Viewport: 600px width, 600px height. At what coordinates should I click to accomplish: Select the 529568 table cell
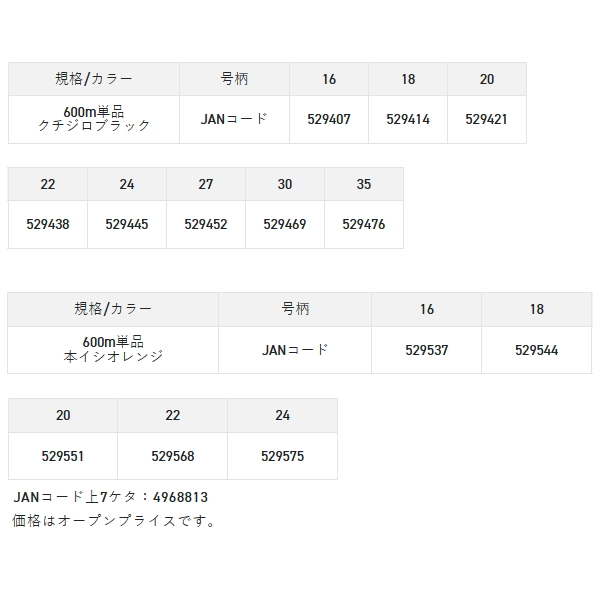tap(173, 456)
